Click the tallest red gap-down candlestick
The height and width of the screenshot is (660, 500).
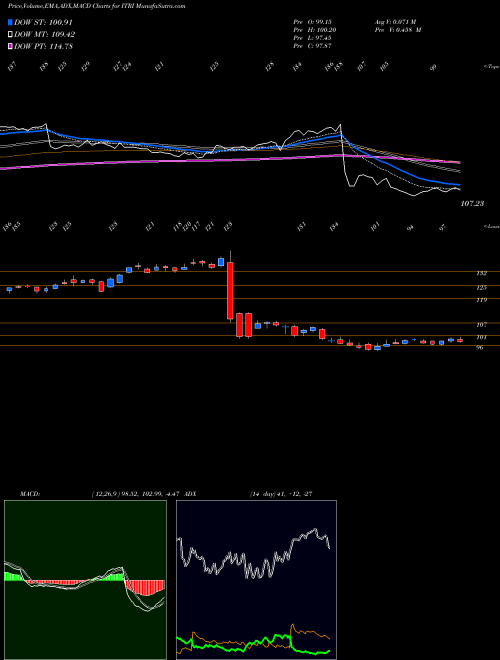[x=230, y=290]
